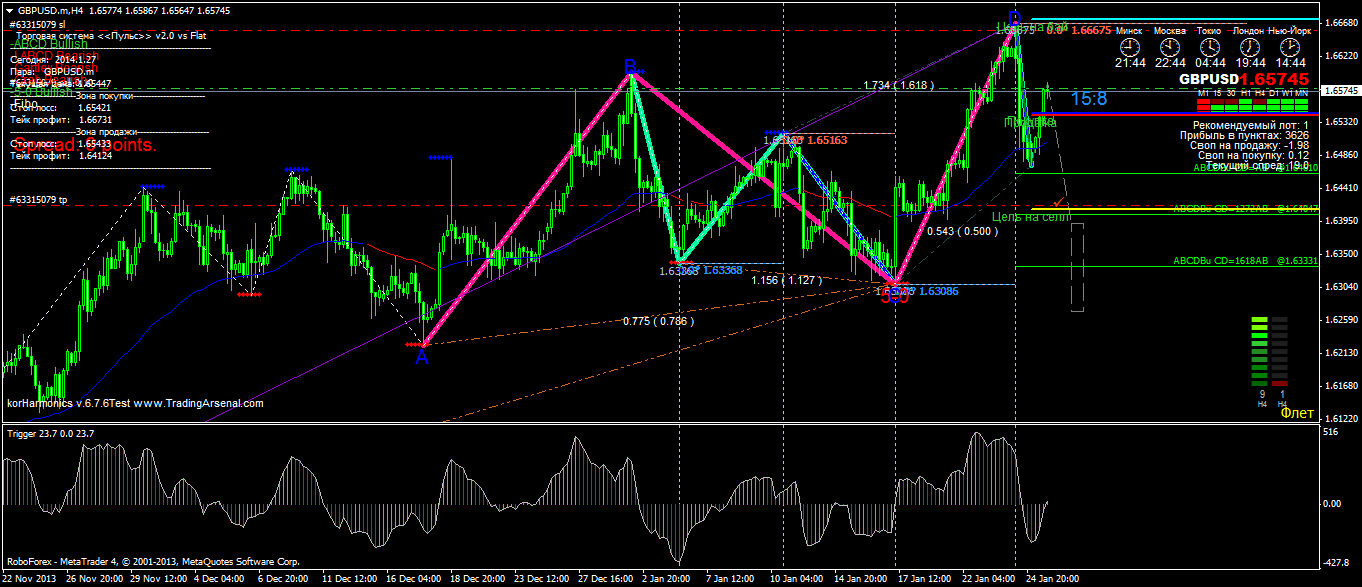Screen dimensions: 1362x587
Task: Click the 'Зона покупки' section header
Action: [x=105, y=96]
